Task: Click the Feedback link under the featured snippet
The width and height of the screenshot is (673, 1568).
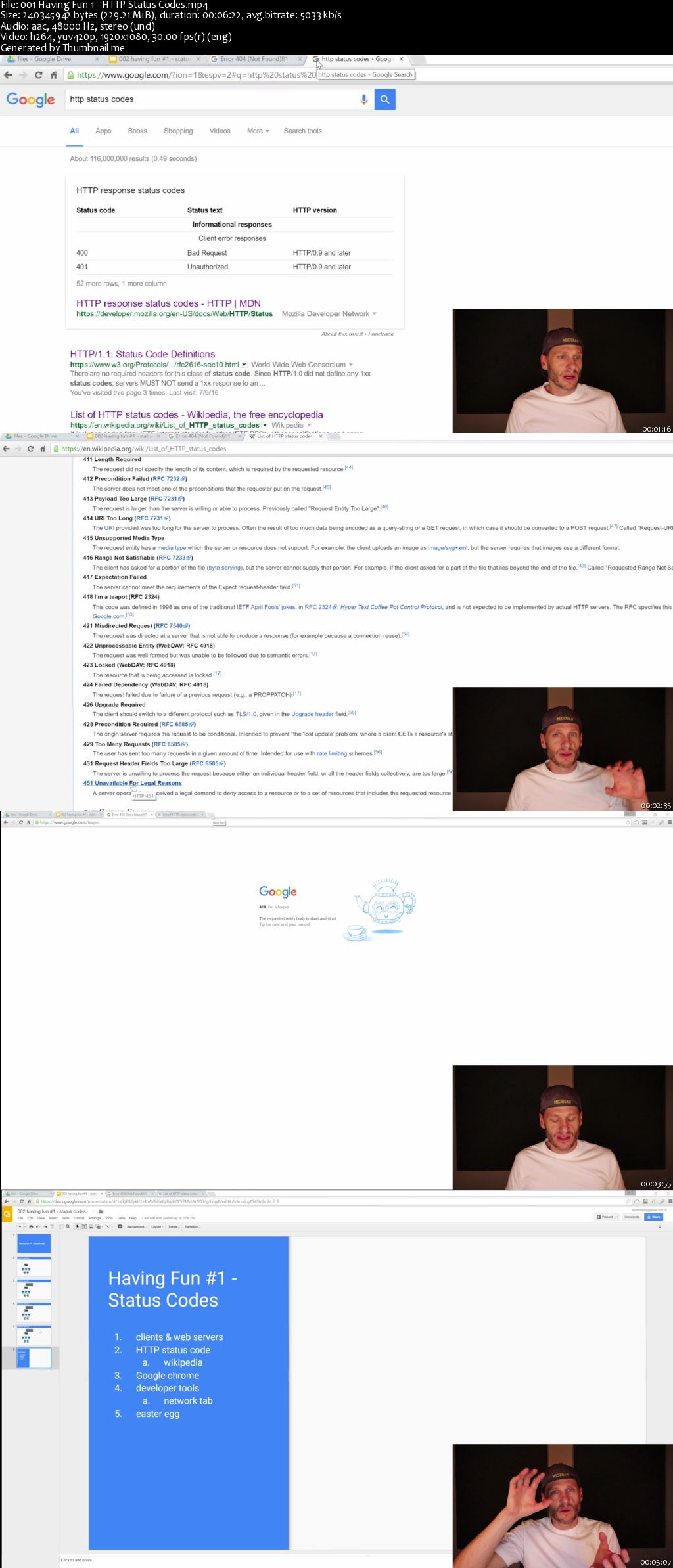Action: click(381, 334)
